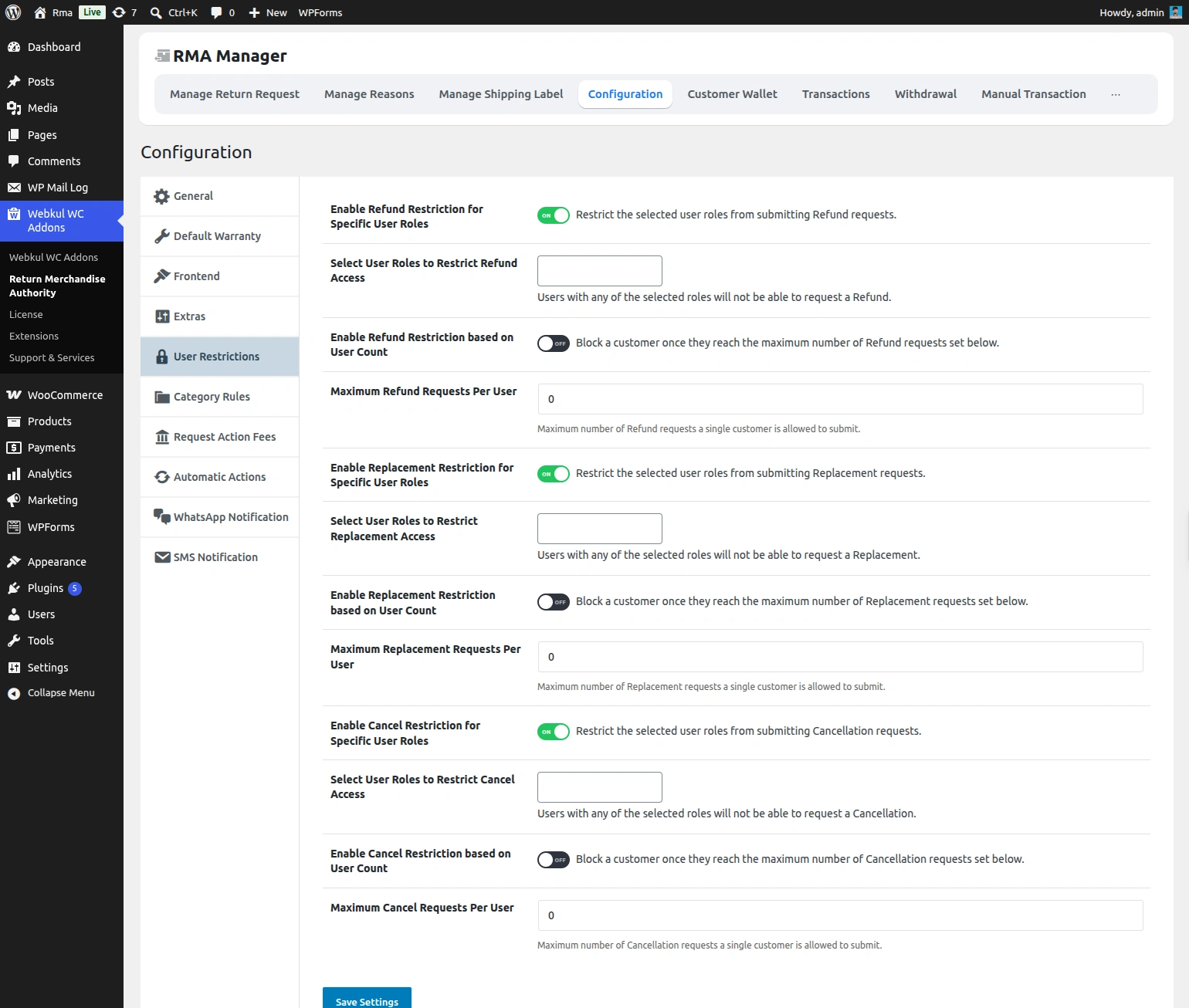Click the Products archive icon
Viewport: 1189px width, 1008px height.
(x=14, y=421)
